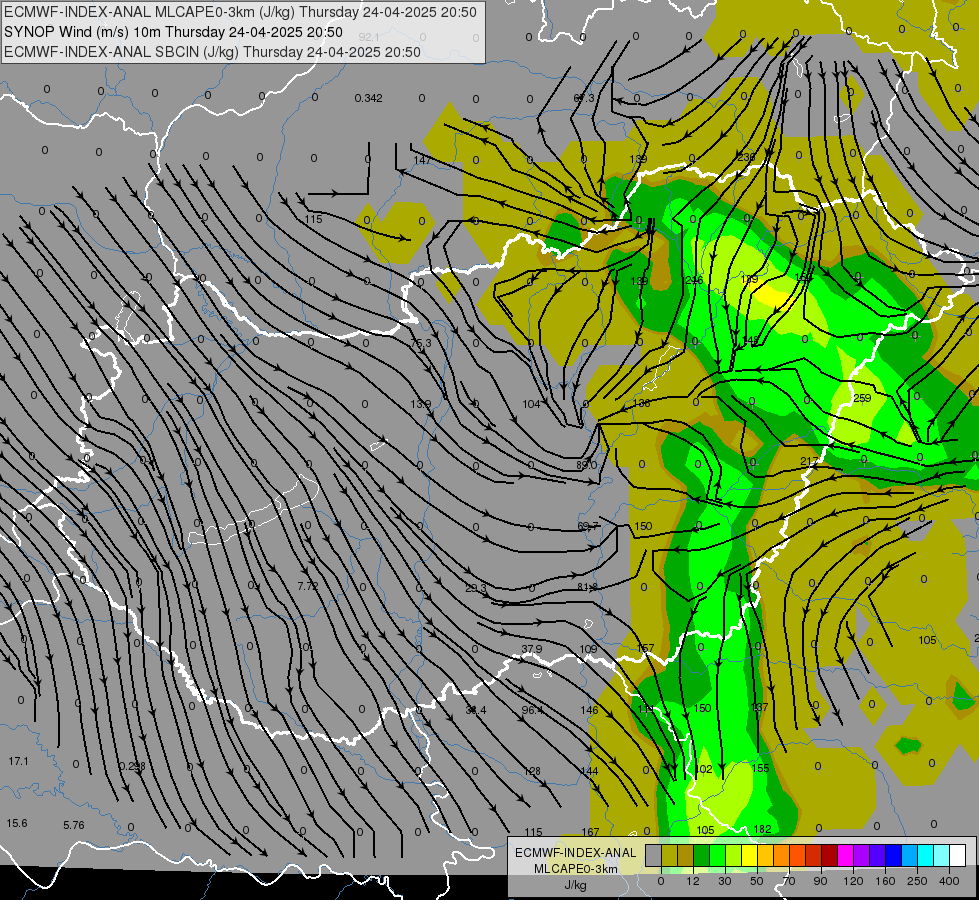
Task: Select the pure yellow legend swatch
Action: pos(749,855)
